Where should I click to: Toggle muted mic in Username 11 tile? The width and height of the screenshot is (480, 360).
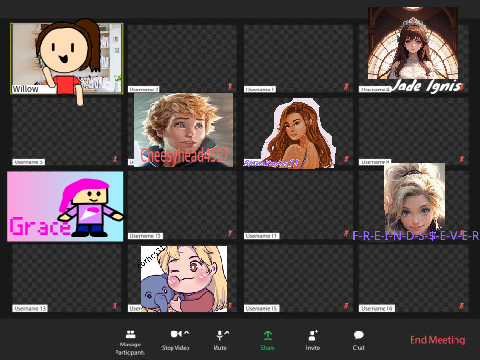click(x=346, y=233)
